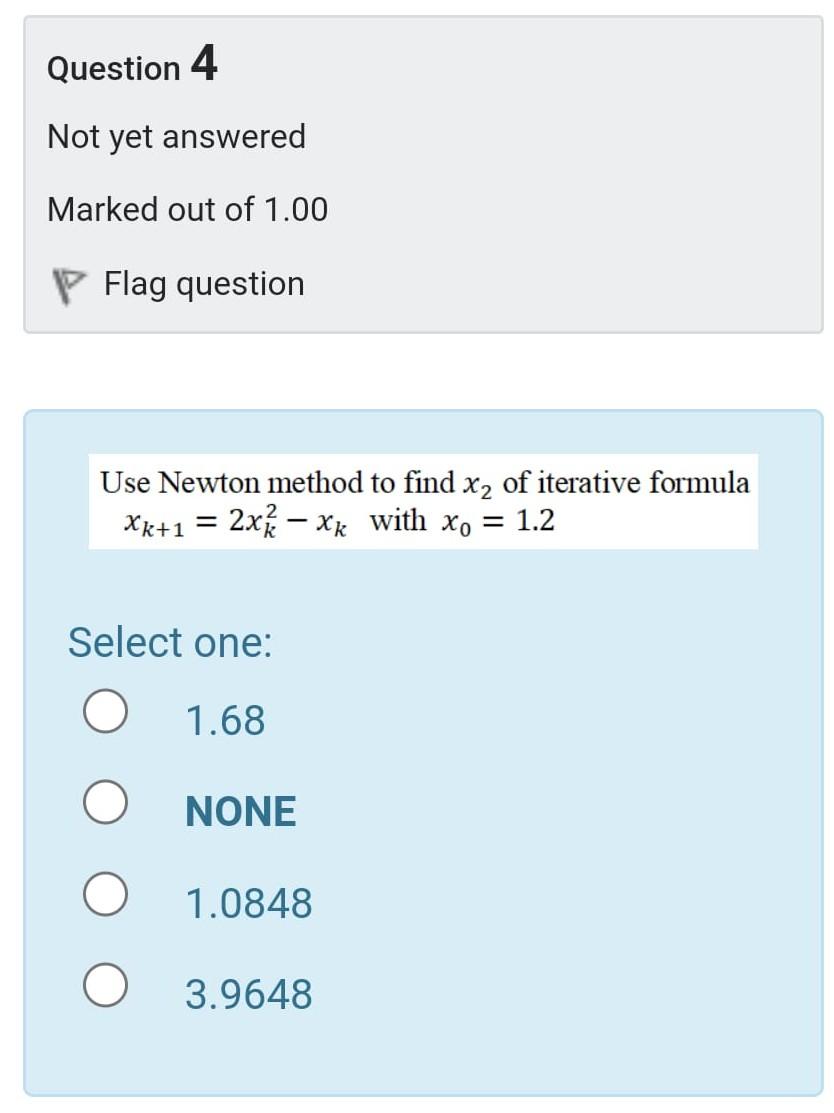Click the Marked out of 1.00 text
Image resolution: width=834 pixels, height=1113 pixels.
(186, 209)
